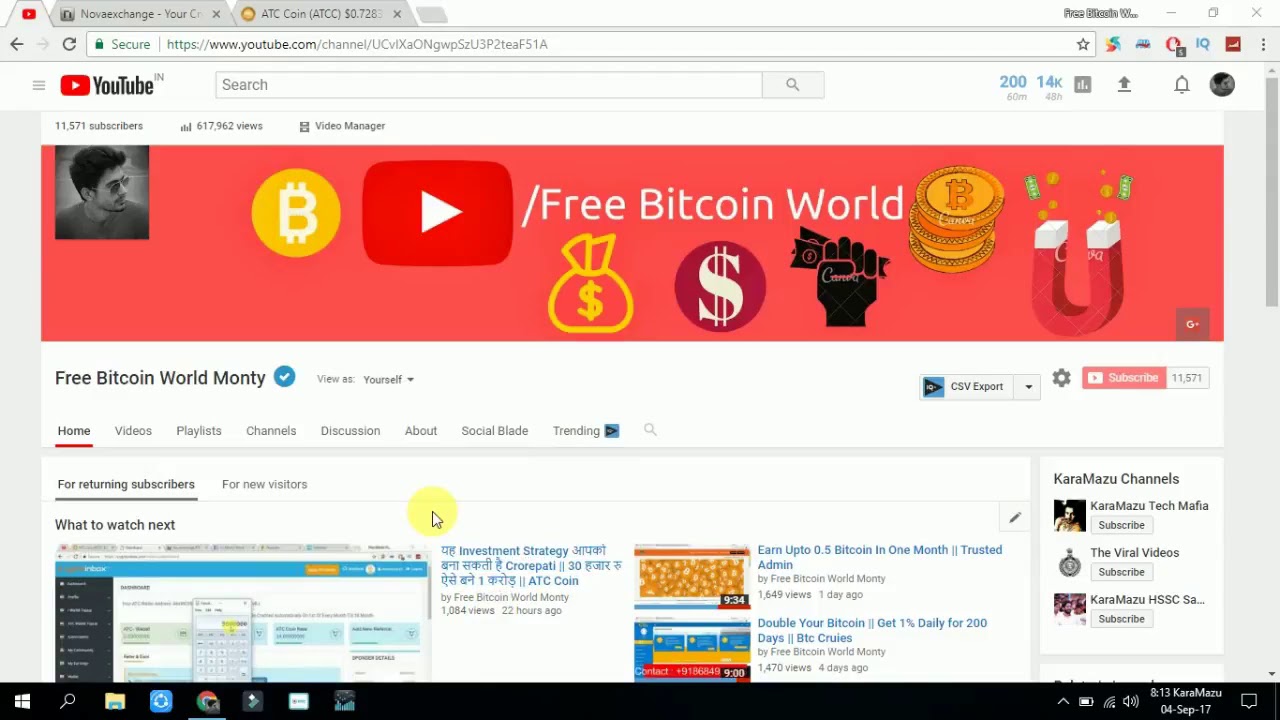Subscribe to KaraMazu Tech Mafia
This screenshot has width=1280, height=720.
1121,525
